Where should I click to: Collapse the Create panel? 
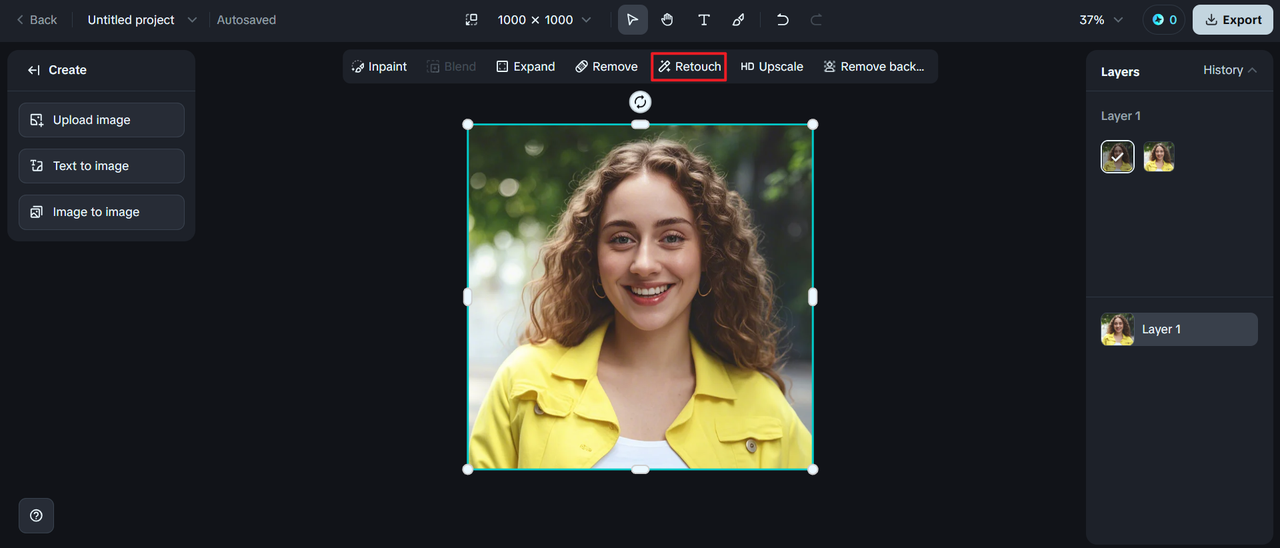pos(34,70)
